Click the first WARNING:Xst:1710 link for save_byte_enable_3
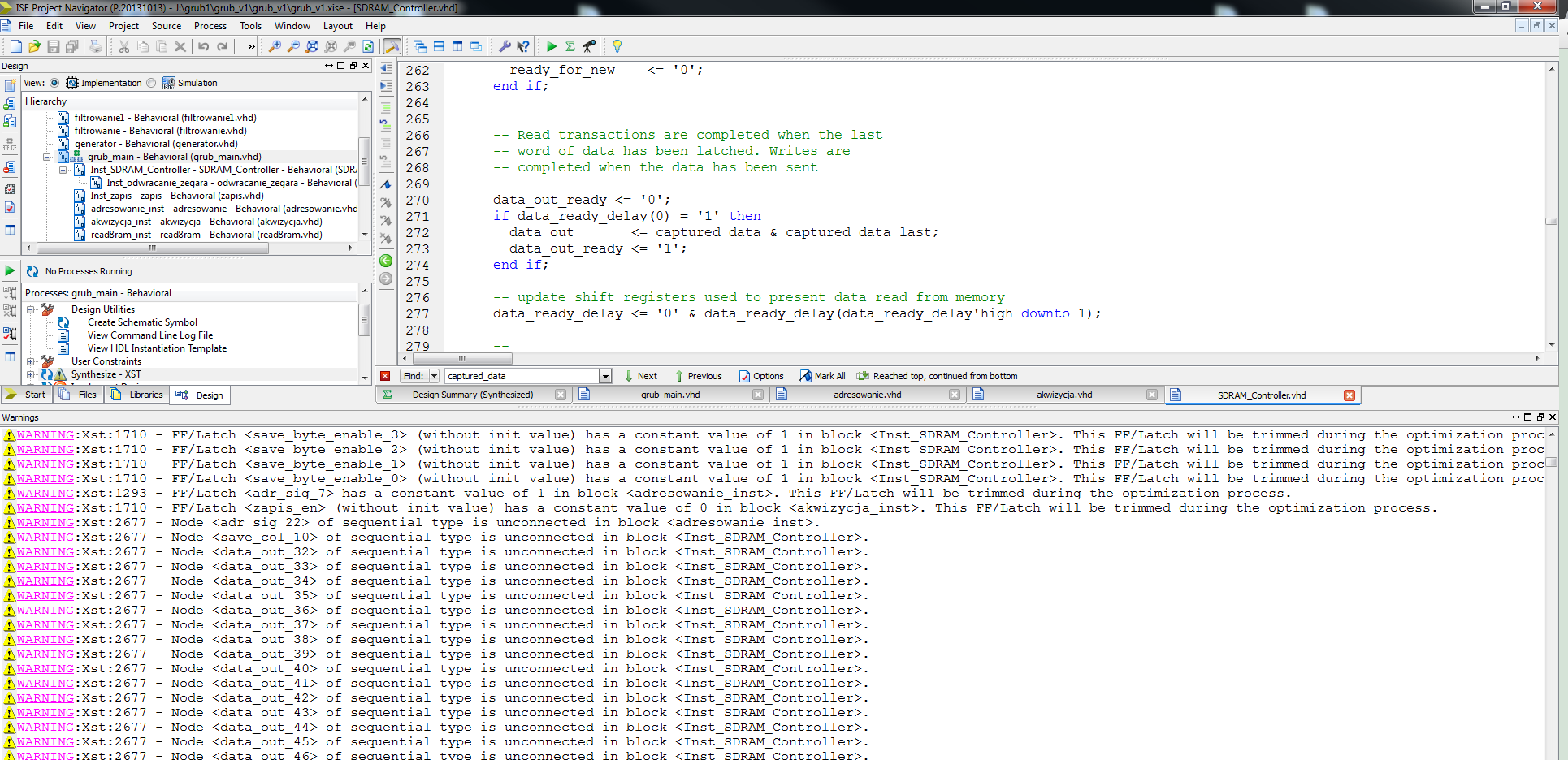 point(45,435)
